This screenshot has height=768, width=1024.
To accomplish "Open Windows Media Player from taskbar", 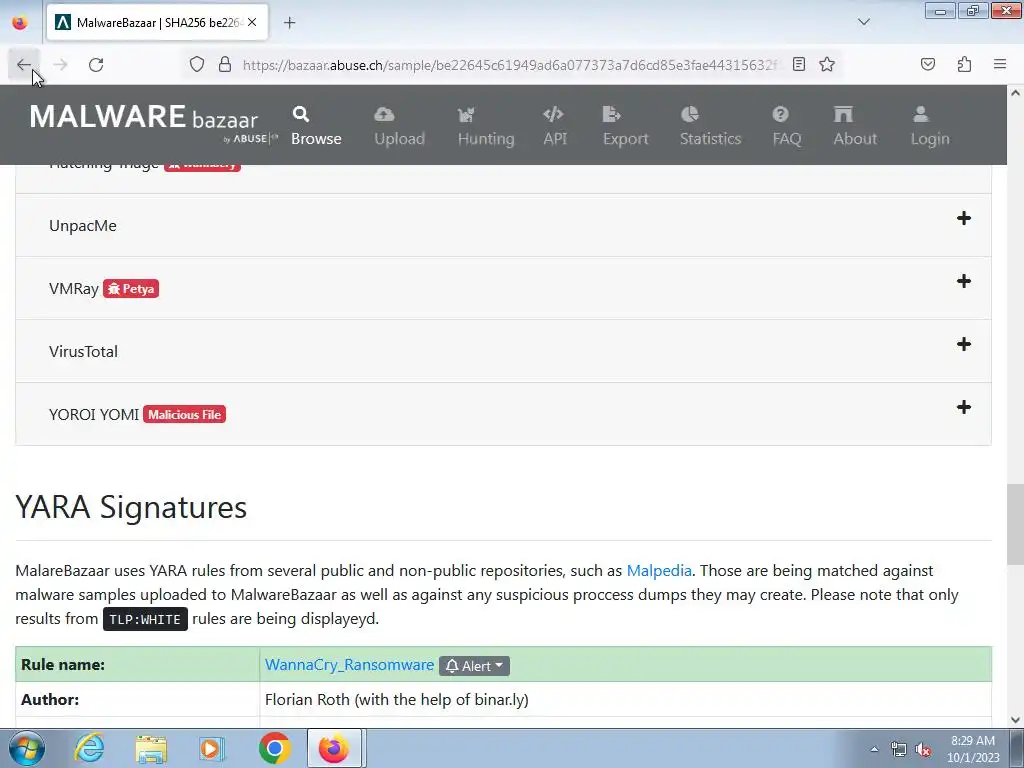I will (x=212, y=748).
